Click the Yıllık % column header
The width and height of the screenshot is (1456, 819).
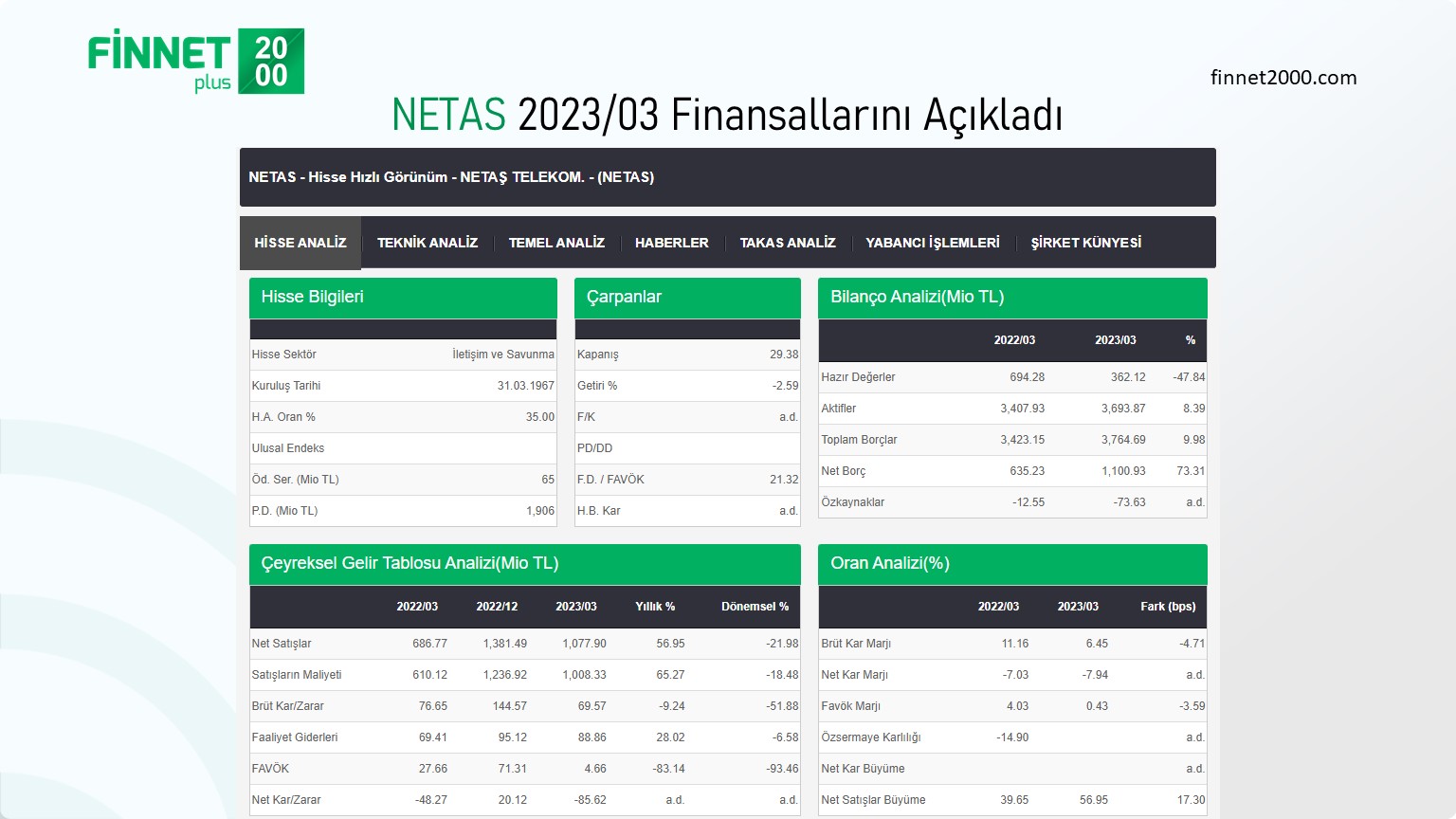coord(655,607)
